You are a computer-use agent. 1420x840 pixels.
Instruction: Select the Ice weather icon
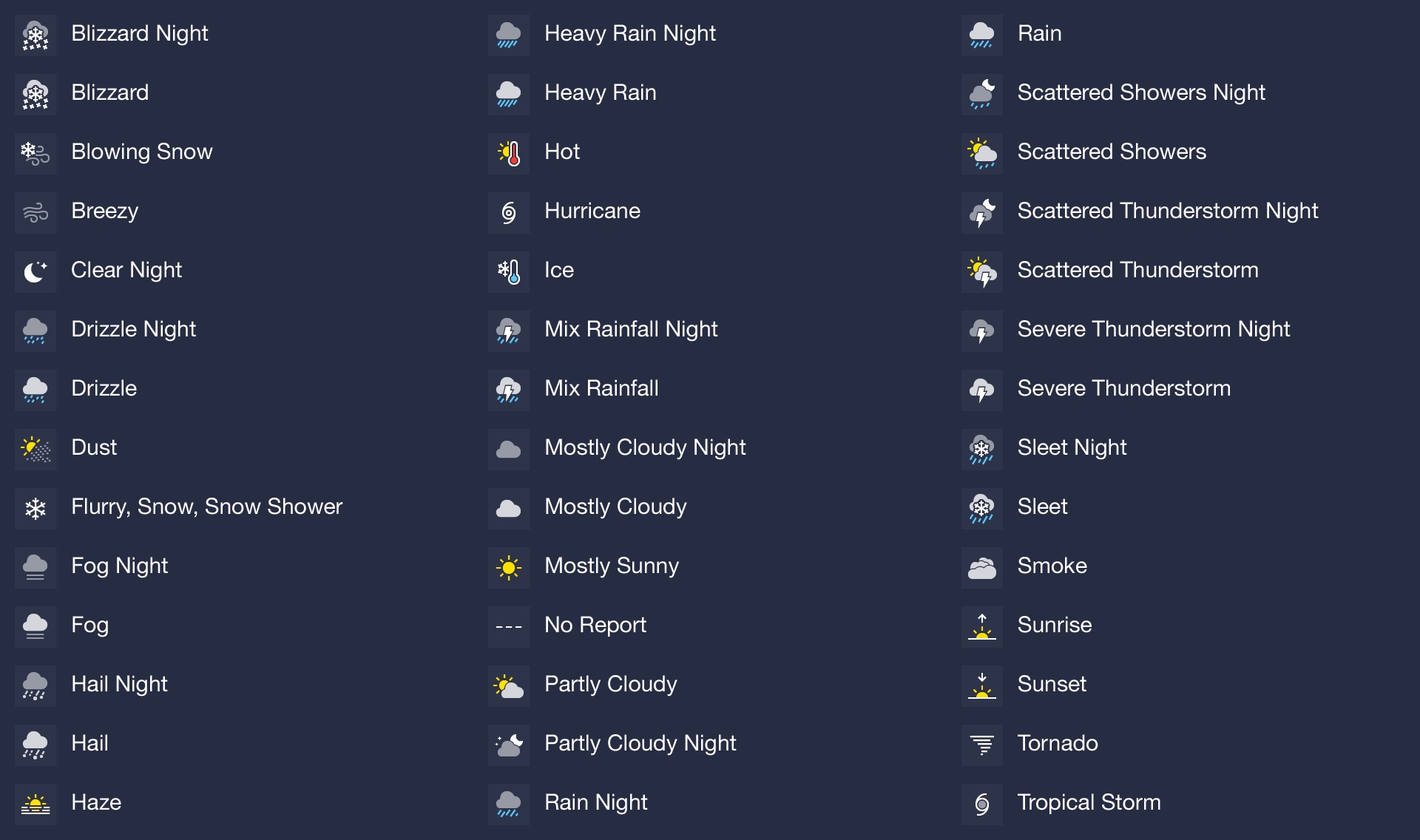point(509,269)
